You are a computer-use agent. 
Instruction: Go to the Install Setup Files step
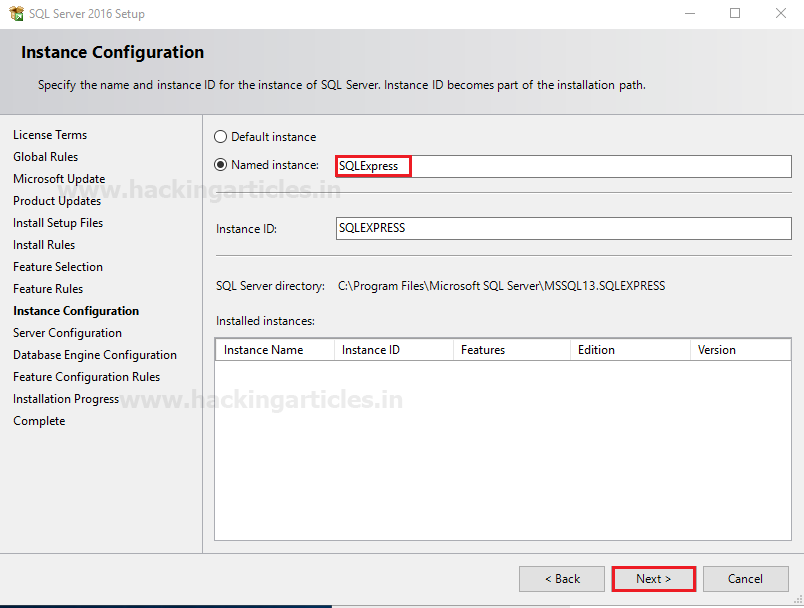click(x=58, y=223)
